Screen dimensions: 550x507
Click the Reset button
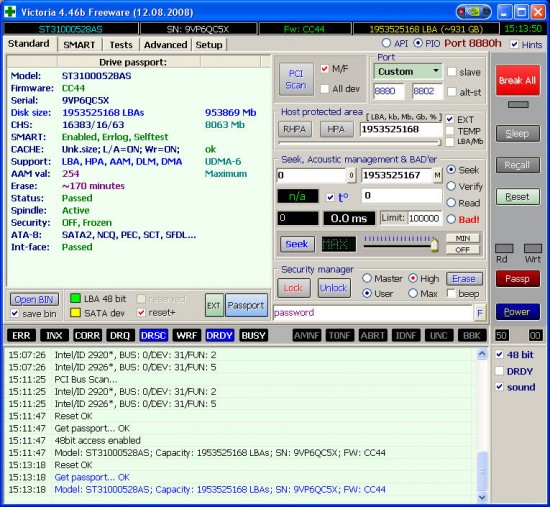(x=518, y=197)
